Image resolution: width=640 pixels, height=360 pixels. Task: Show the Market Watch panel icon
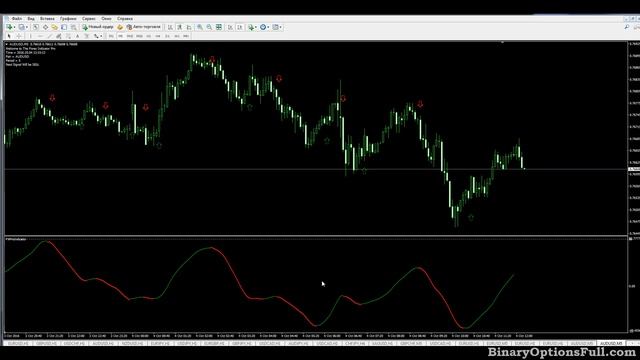click(36, 27)
